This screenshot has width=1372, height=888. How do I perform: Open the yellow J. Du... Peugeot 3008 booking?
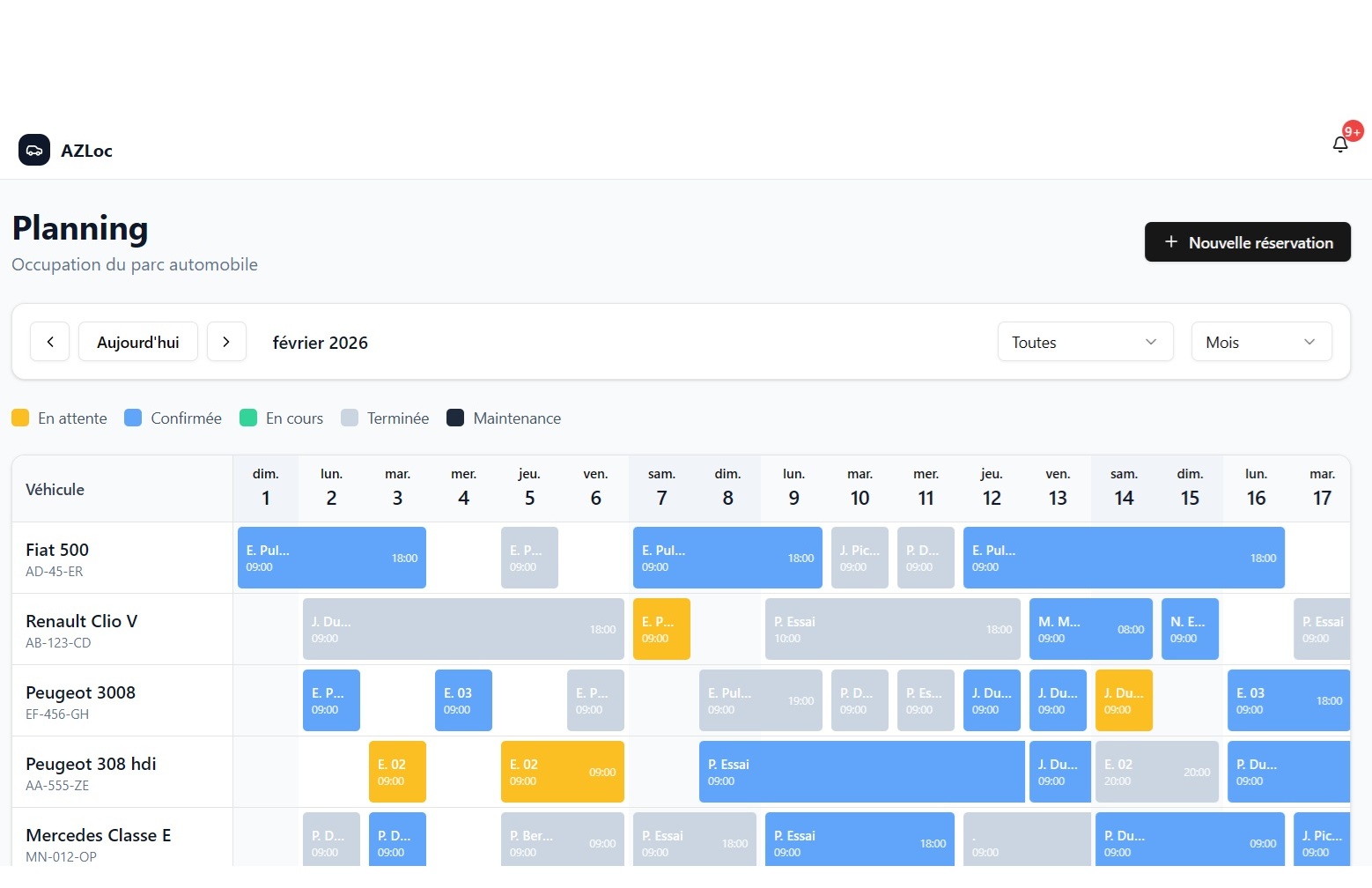1124,700
